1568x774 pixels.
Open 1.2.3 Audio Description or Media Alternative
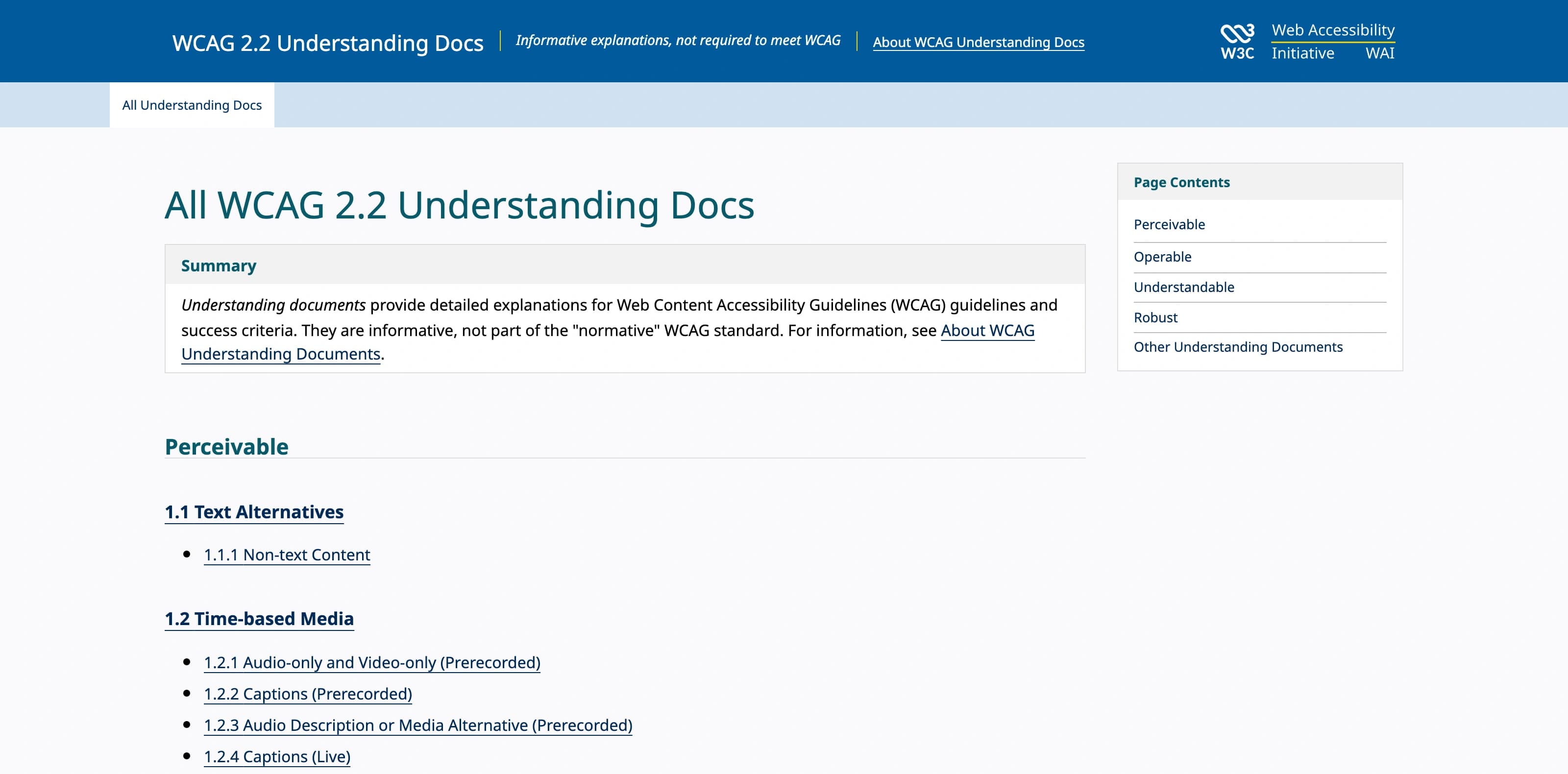point(417,726)
